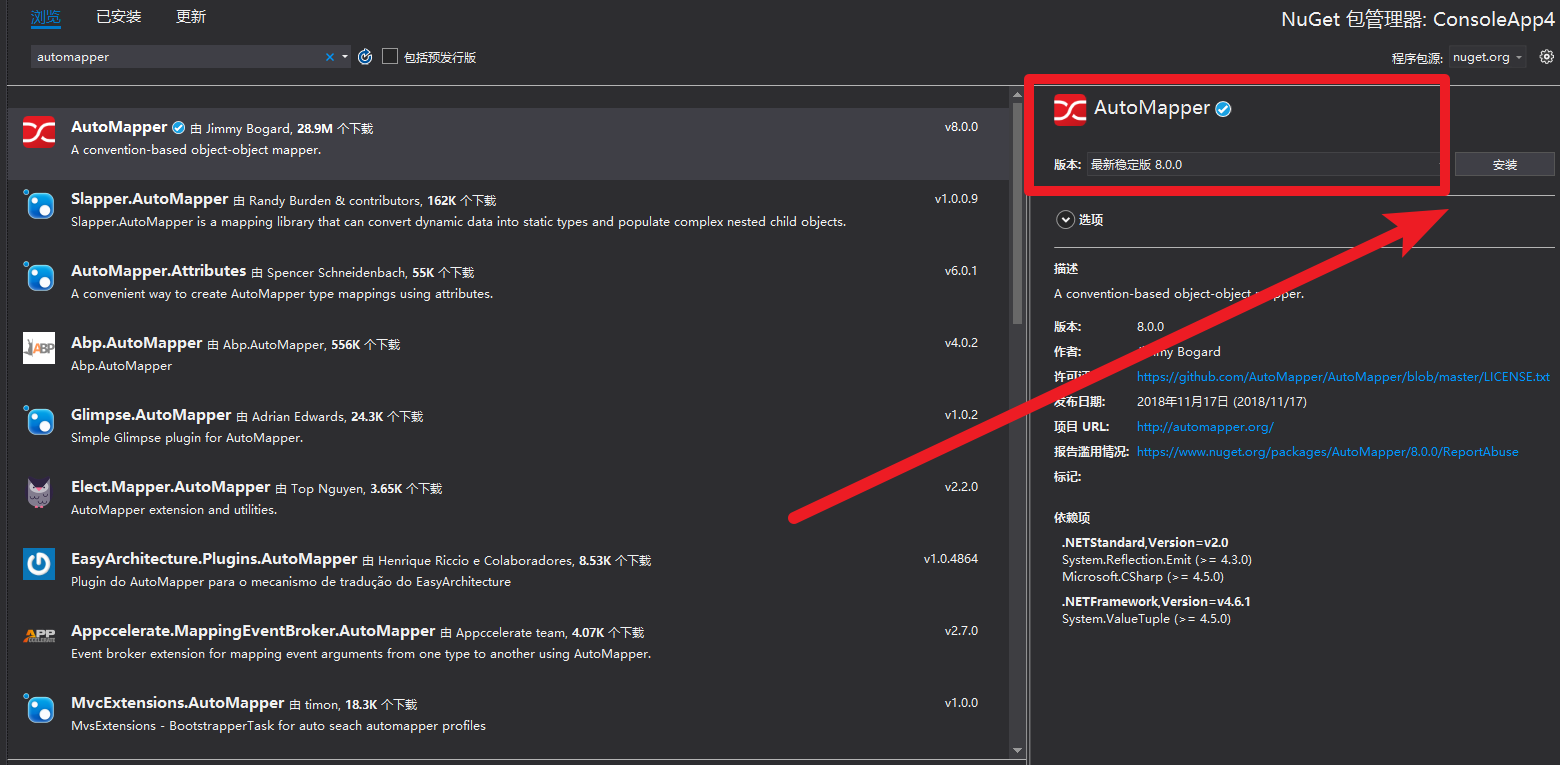The width and height of the screenshot is (1560, 765).
Task: Click the Appccelerate APP logo icon
Action: pyautogui.click(x=39, y=637)
